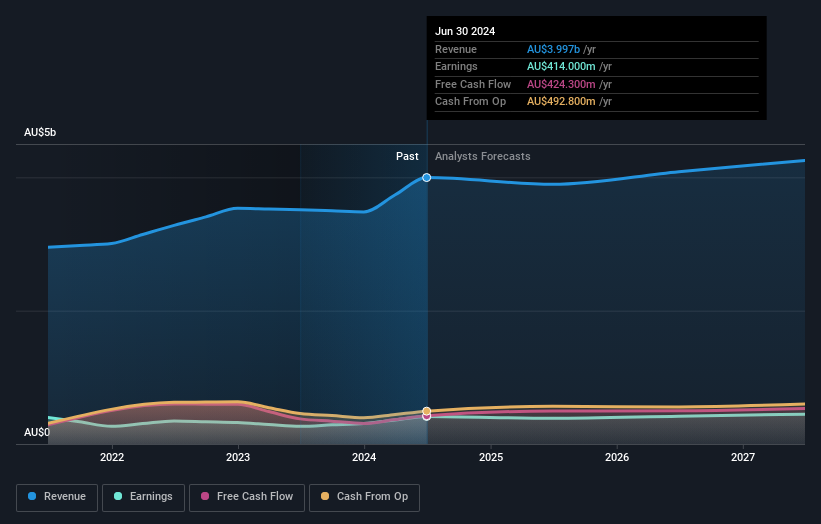Click the Past label
This screenshot has width=821, height=524.
click(407, 156)
